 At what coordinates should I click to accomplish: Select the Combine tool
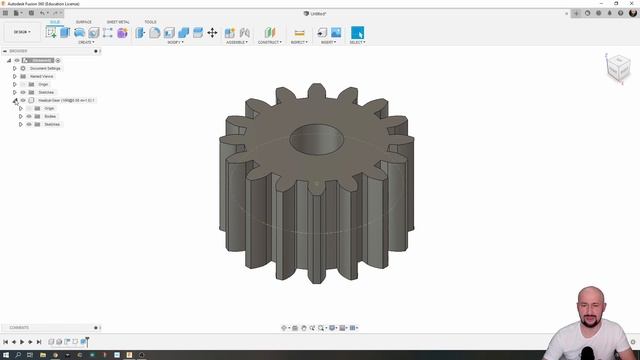[x=183, y=33]
